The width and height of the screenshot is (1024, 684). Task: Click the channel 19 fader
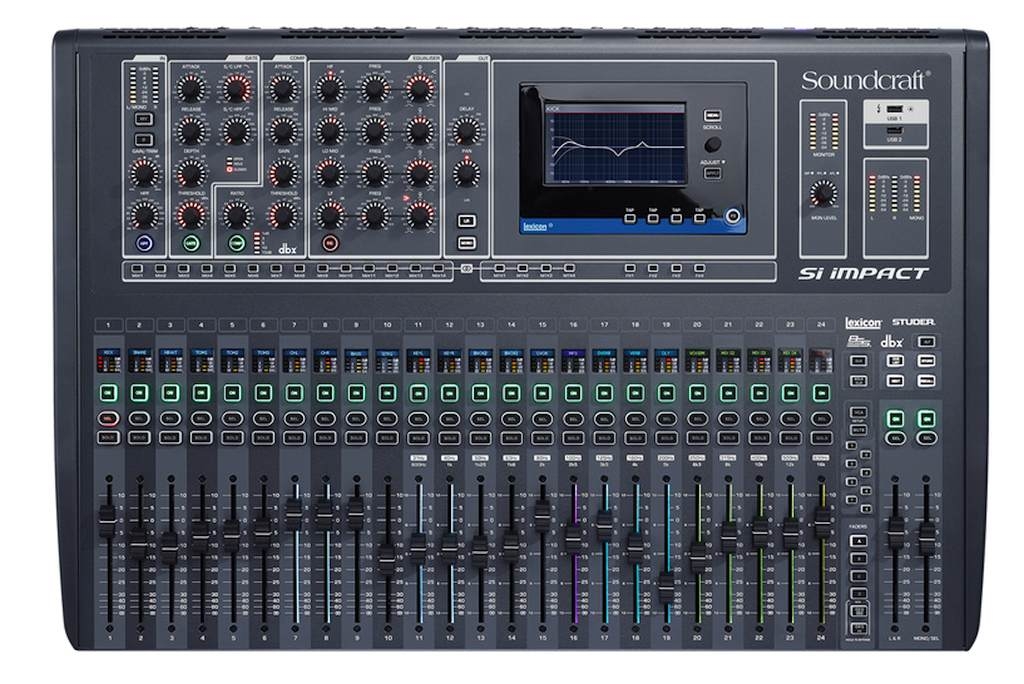(x=666, y=587)
